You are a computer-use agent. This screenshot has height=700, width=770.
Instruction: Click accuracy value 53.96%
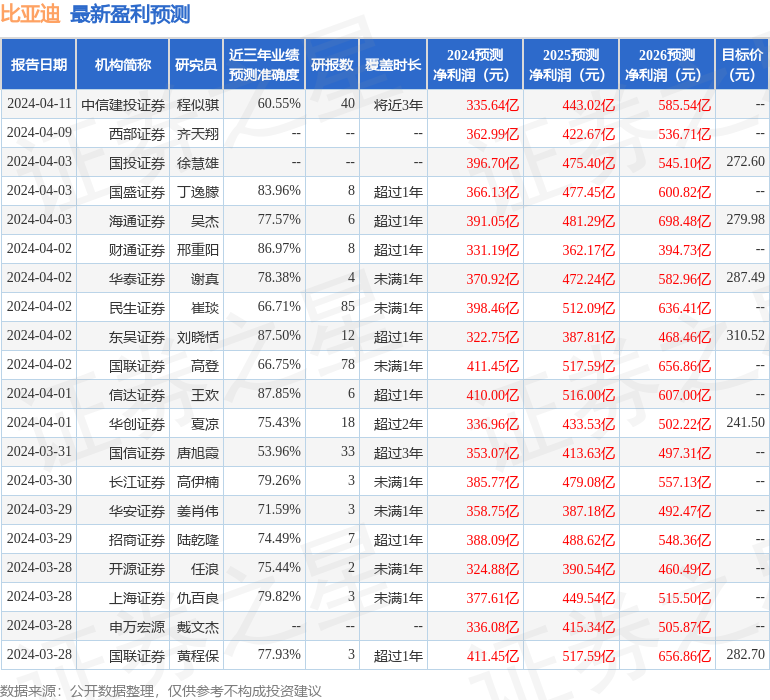279,451
